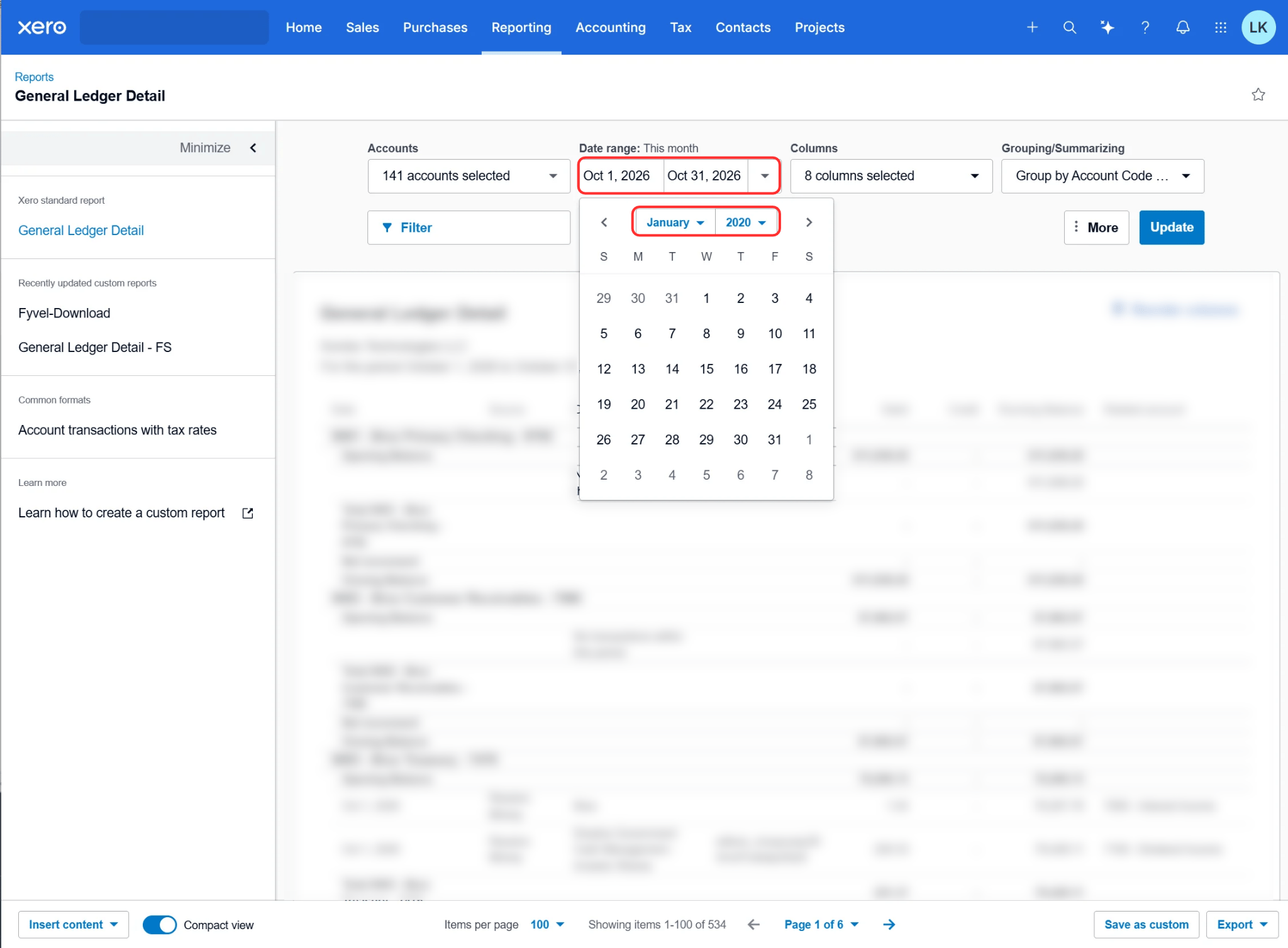
Task: Open notifications bell
Action: [x=1183, y=27]
